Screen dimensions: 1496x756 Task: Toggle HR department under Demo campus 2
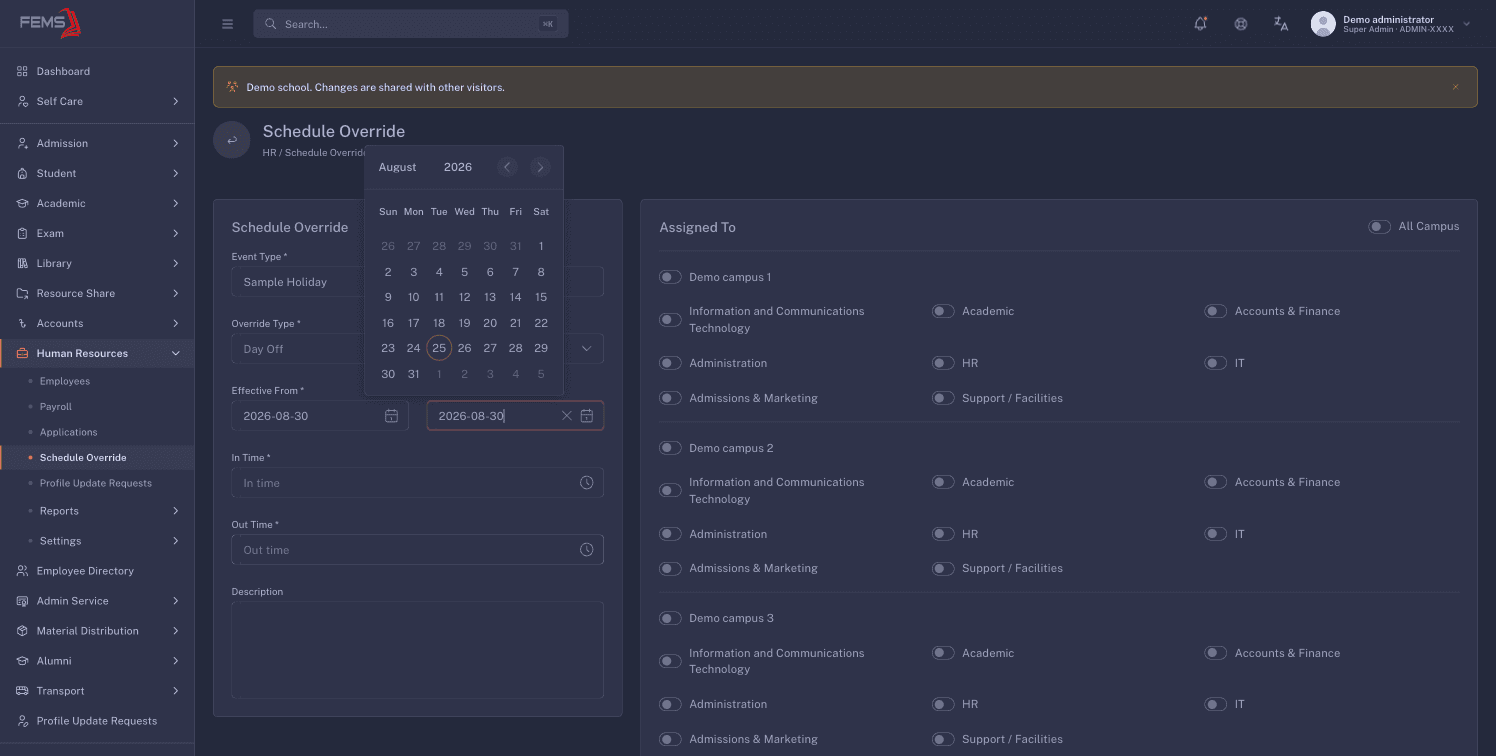pos(943,534)
